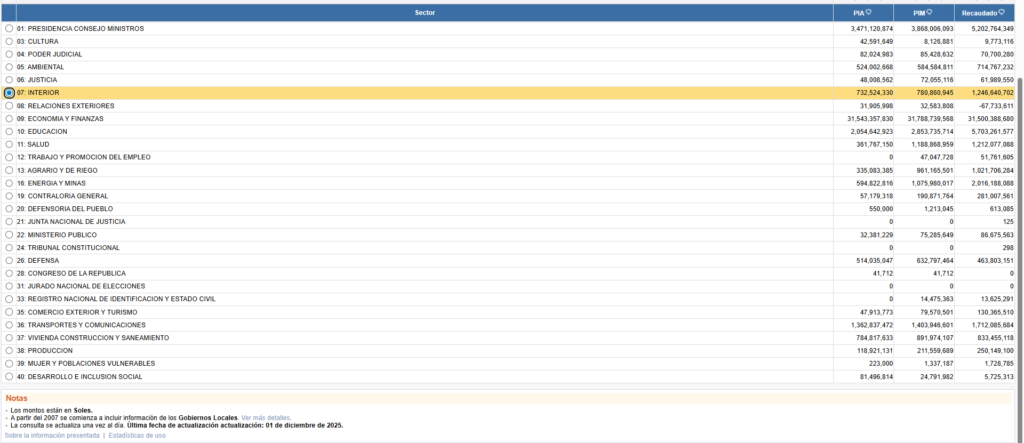Click the info bubble icon next to PIA

point(869,13)
